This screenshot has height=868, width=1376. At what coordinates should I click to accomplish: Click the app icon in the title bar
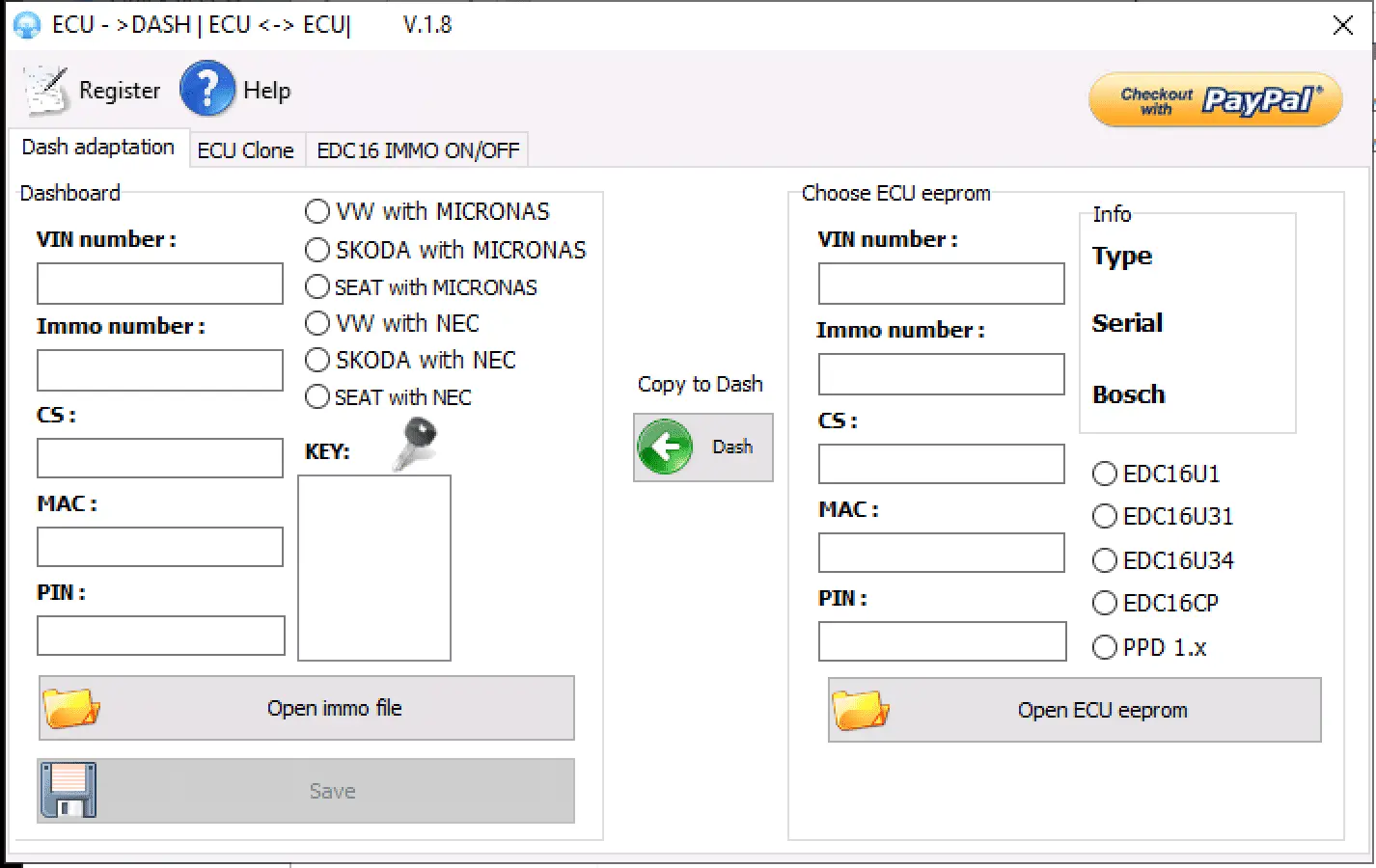(26, 25)
